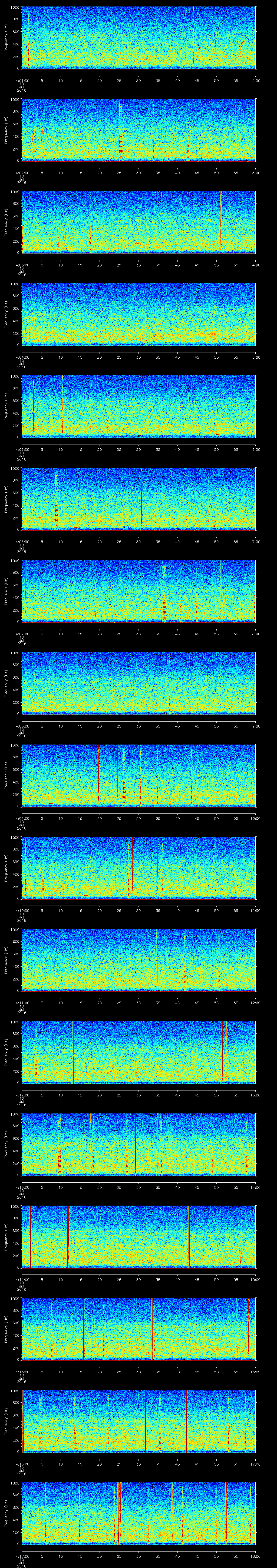The image size is (277, 1568).
Task: Click the '4:13:00' start time label
Action: (x=22, y=1187)
